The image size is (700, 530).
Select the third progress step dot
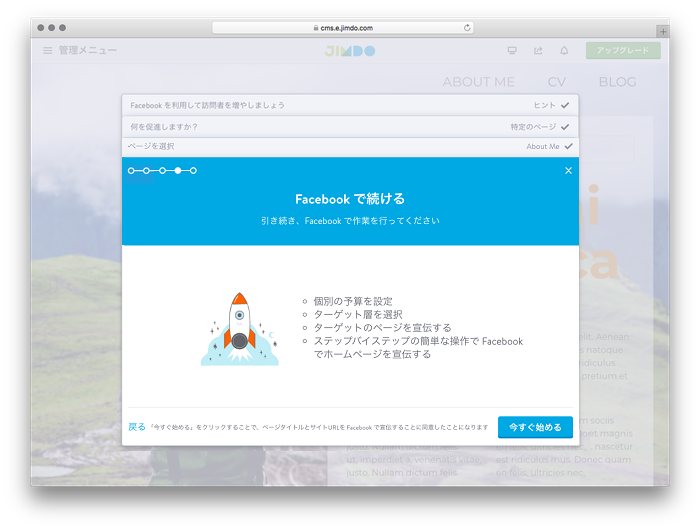click(x=162, y=171)
